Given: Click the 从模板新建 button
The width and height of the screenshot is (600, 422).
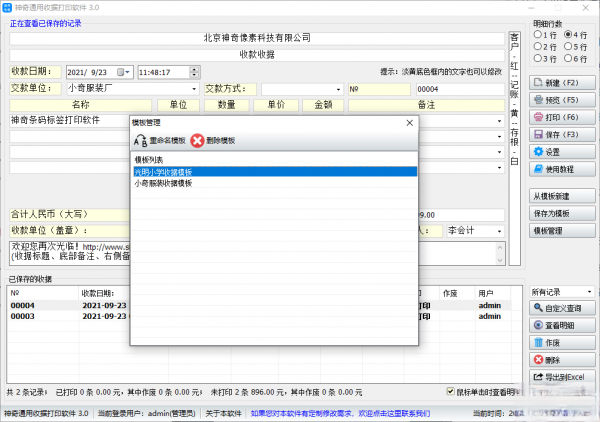Looking at the screenshot, I should click(563, 195).
